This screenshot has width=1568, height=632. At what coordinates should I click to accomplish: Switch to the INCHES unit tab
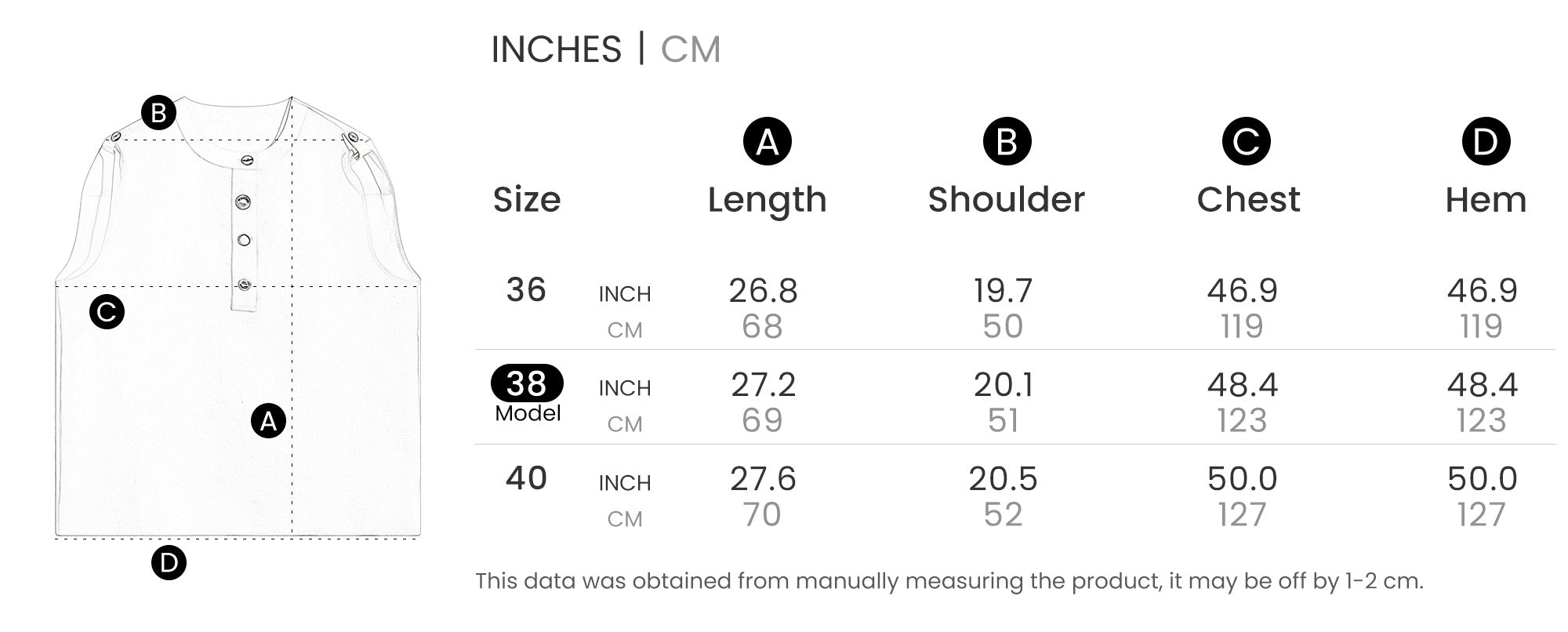point(556,49)
